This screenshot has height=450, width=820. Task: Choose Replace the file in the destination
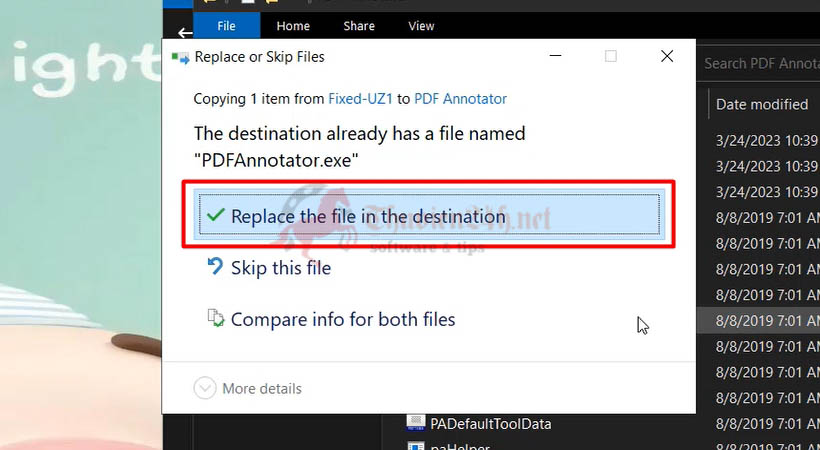click(x=429, y=215)
